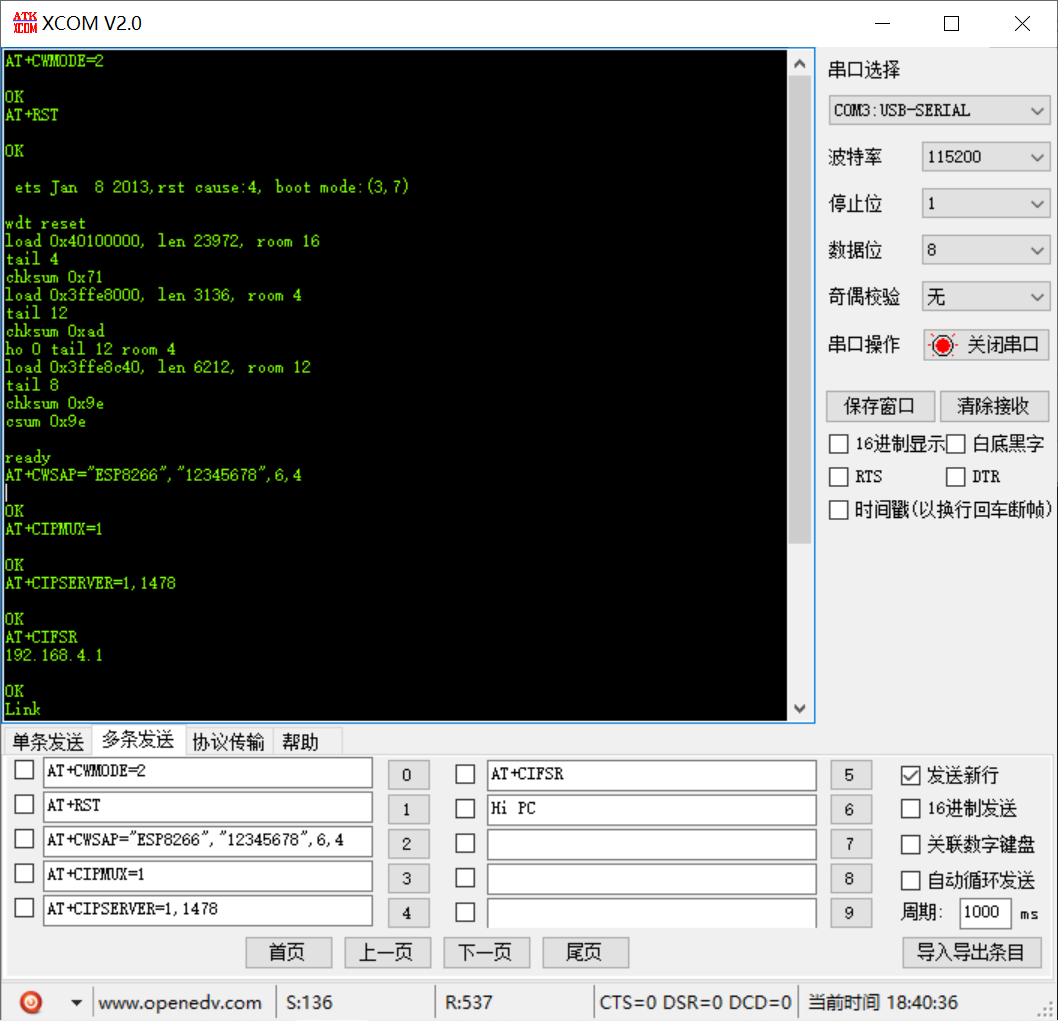Image resolution: width=1058 pixels, height=1021 pixels.
Task: Enable the RTS checkbox
Action: [838, 476]
